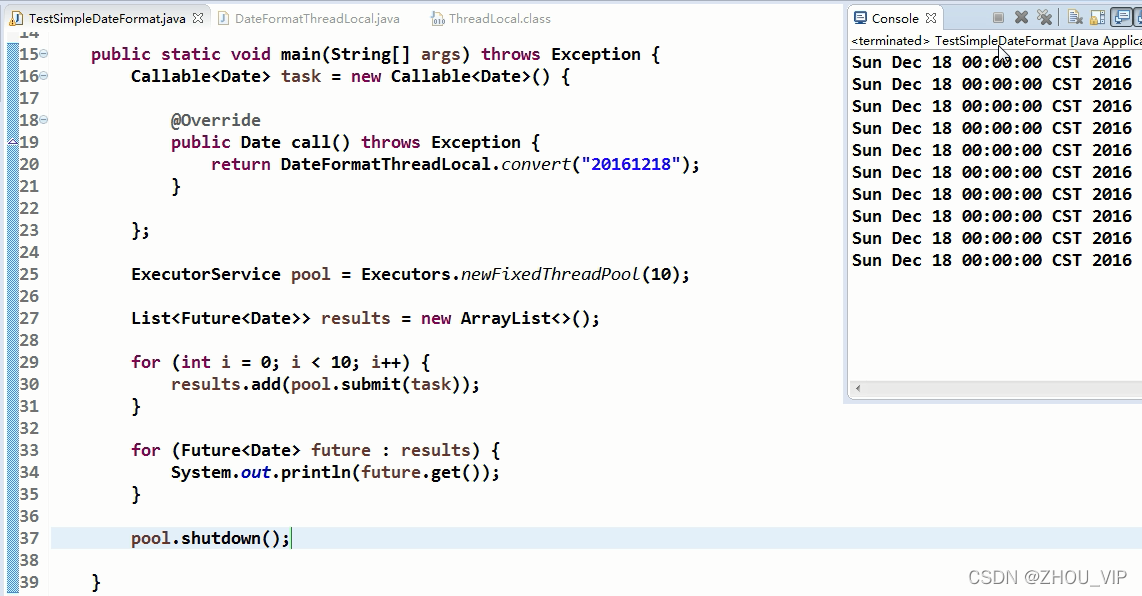Click the warning icon on TestSimpleDateFormat.java tab
The height and width of the screenshot is (596, 1142).
pyautogui.click(x=18, y=17)
